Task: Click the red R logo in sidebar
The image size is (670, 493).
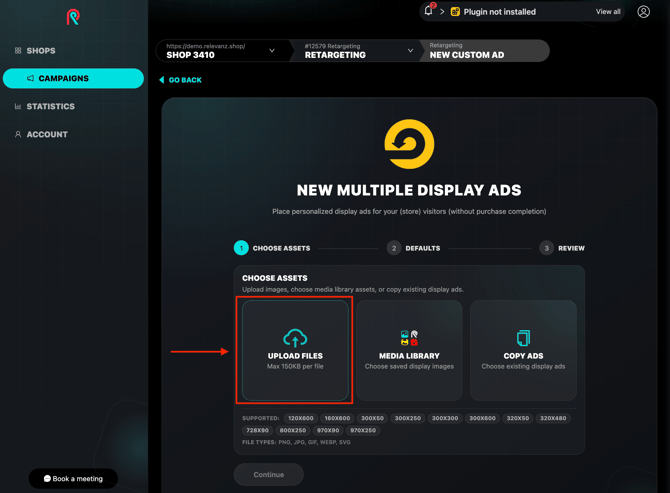Action: [x=73, y=17]
